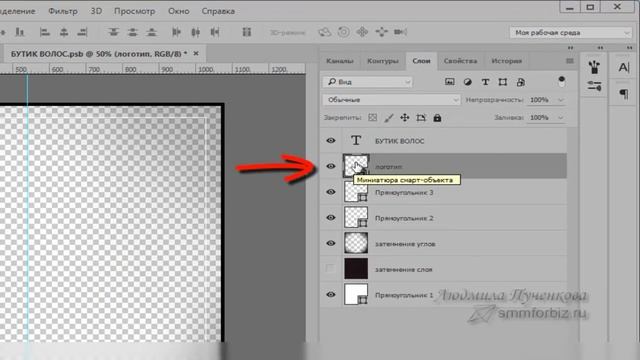Filter layers by smart objects icon
The width and height of the screenshot is (640, 360).
point(520,82)
